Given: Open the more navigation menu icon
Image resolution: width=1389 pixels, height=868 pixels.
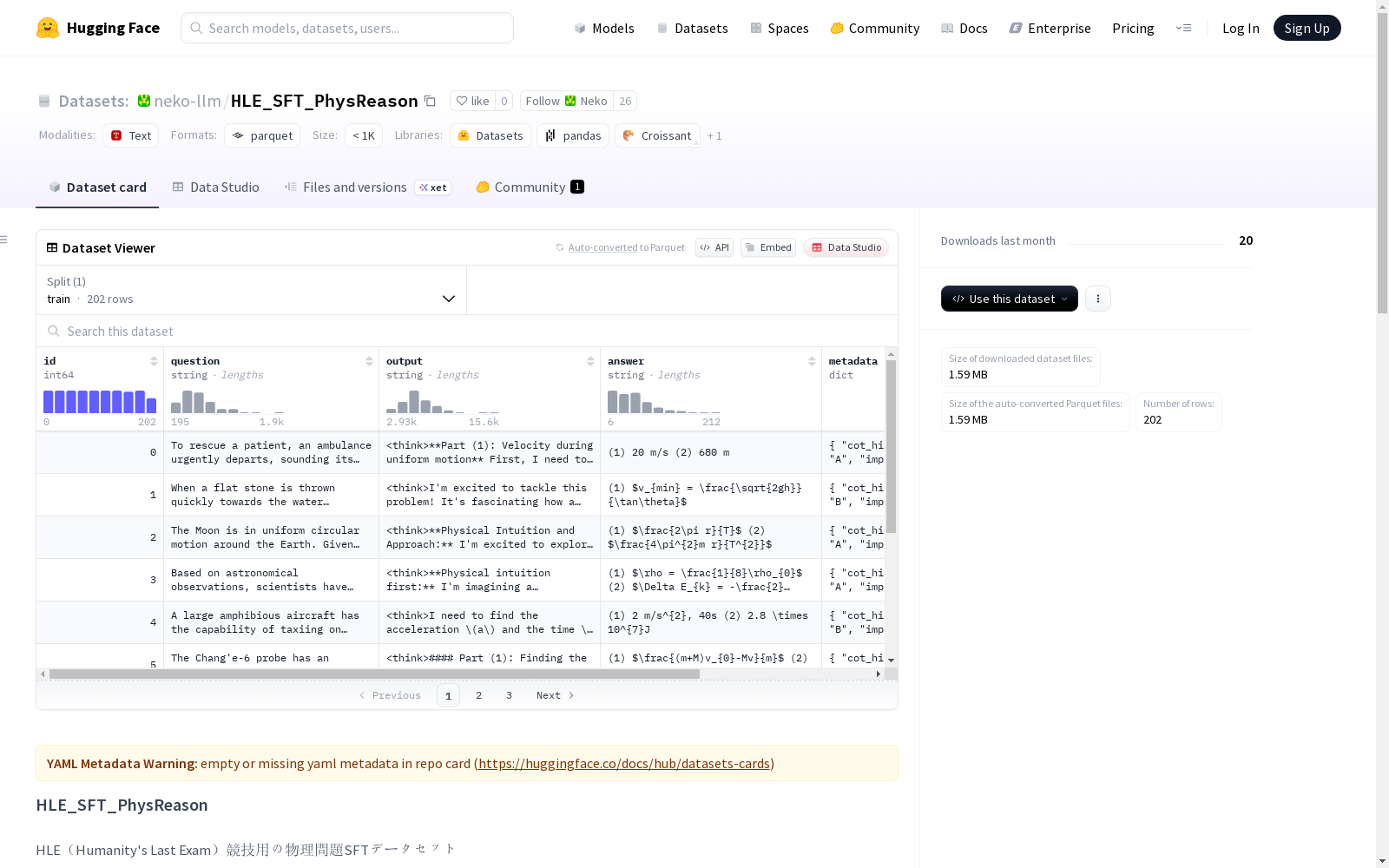Looking at the screenshot, I should click(1183, 28).
